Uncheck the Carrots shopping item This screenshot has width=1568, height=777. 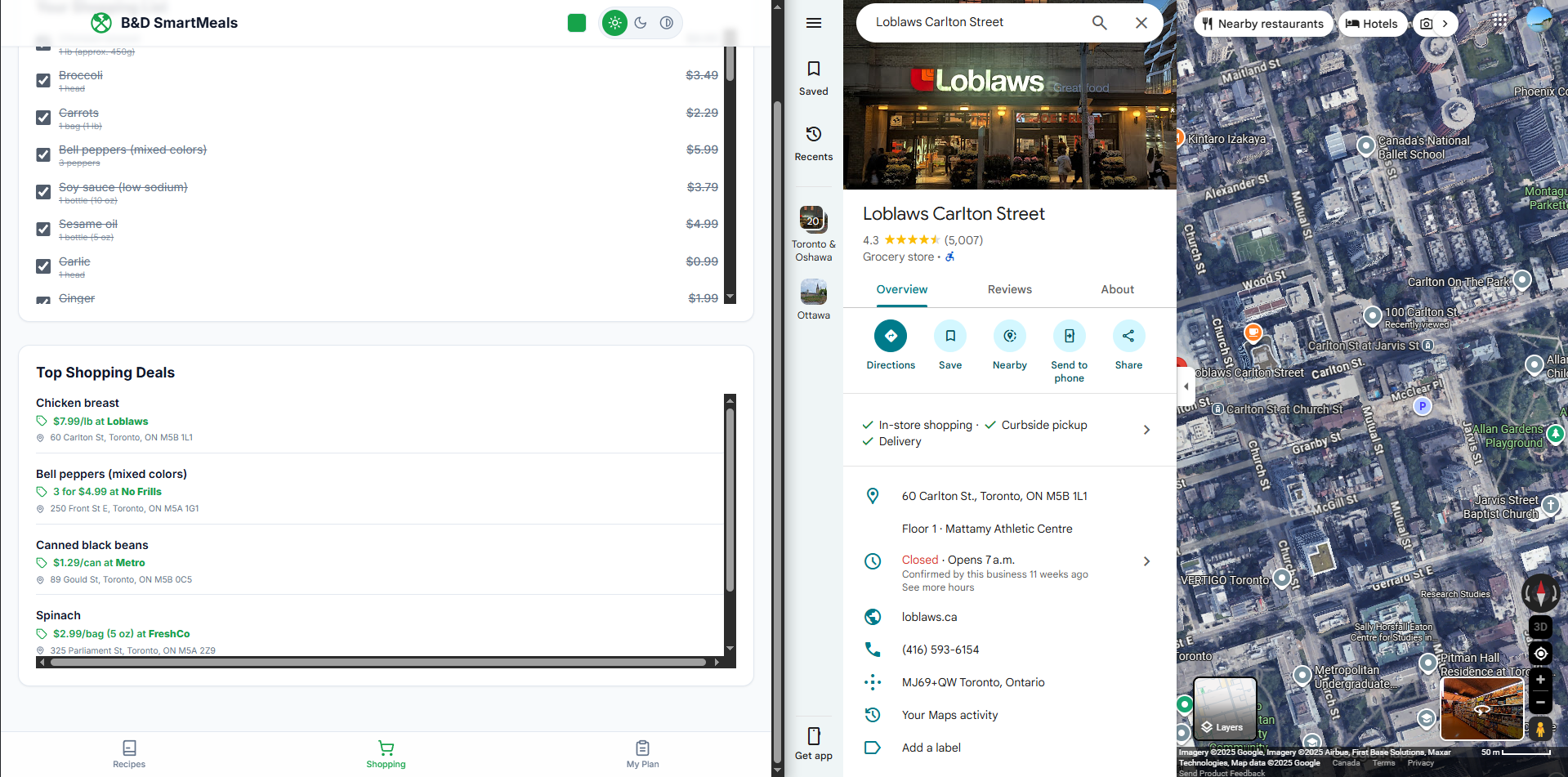coord(43,118)
